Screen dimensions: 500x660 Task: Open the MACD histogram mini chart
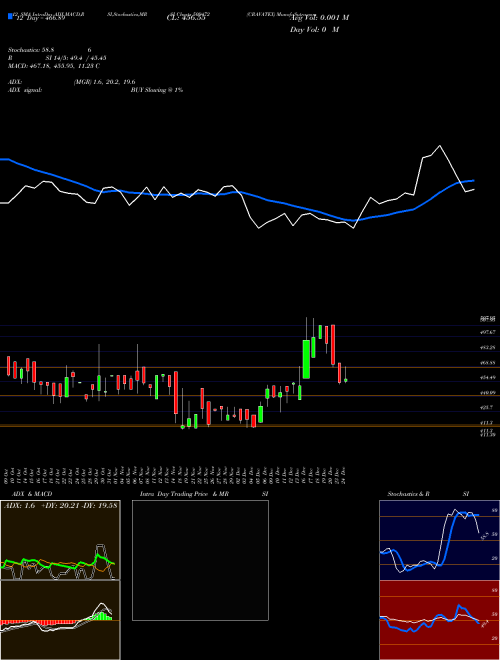point(60,620)
